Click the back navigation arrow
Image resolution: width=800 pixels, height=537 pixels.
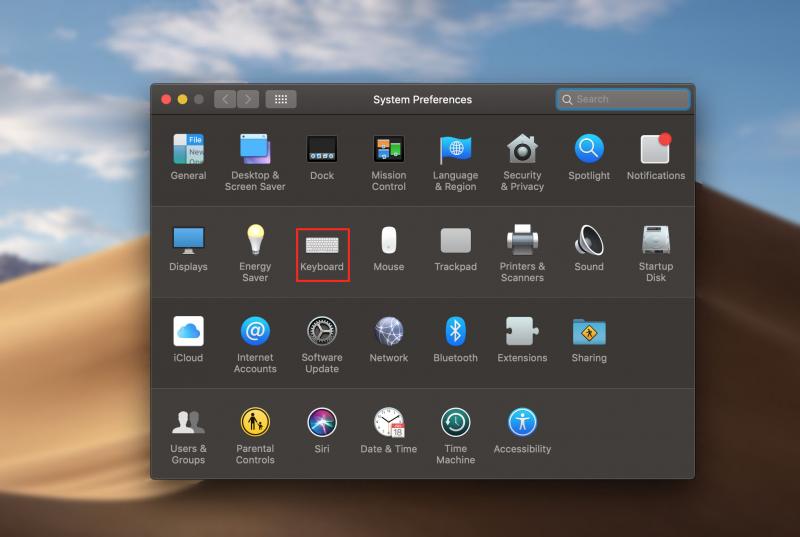click(x=225, y=99)
